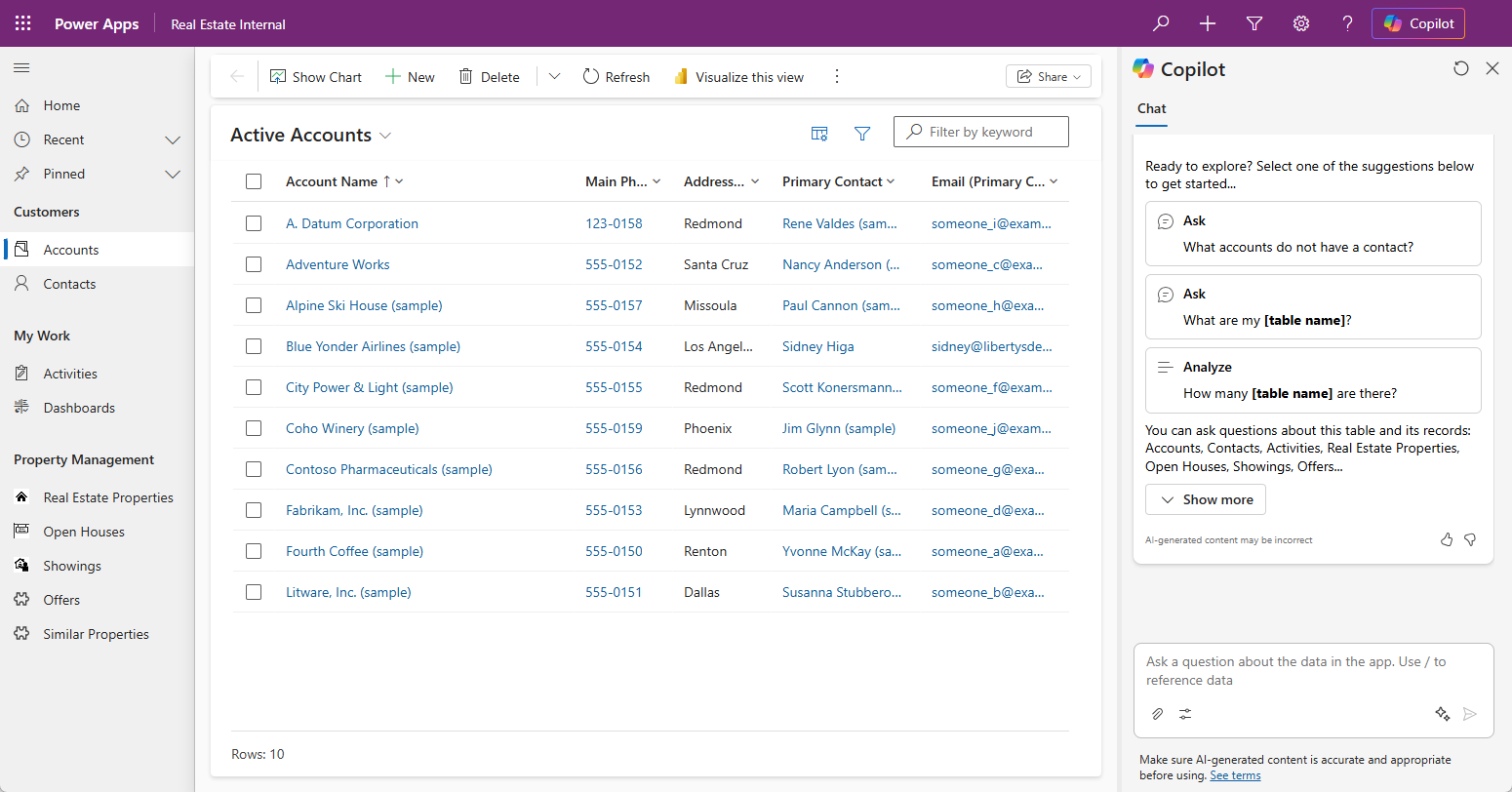
Task: Select the Coho Winery row checkbox
Action: point(254,428)
